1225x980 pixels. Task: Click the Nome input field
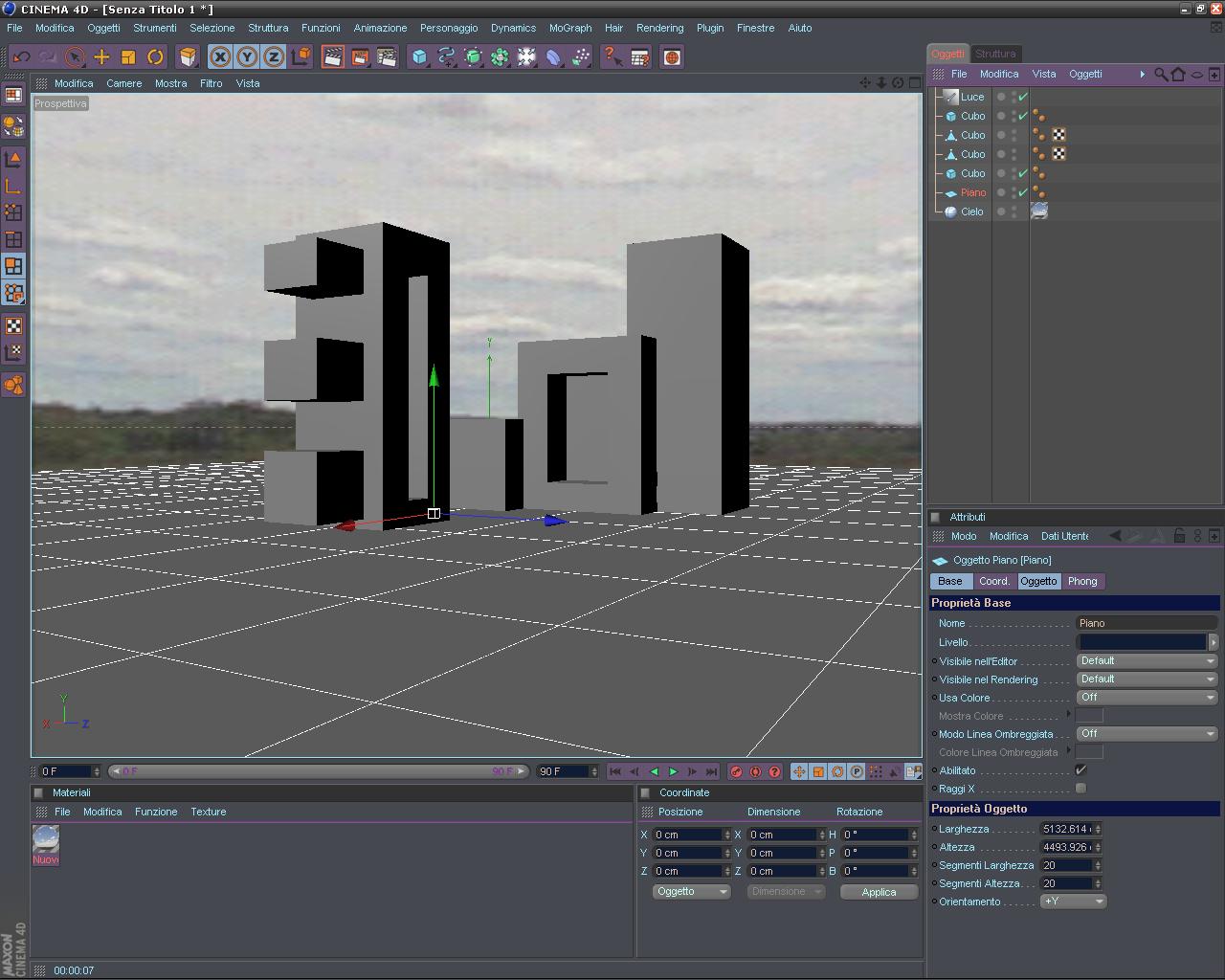pyautogui.click(x=1147, y=623)
